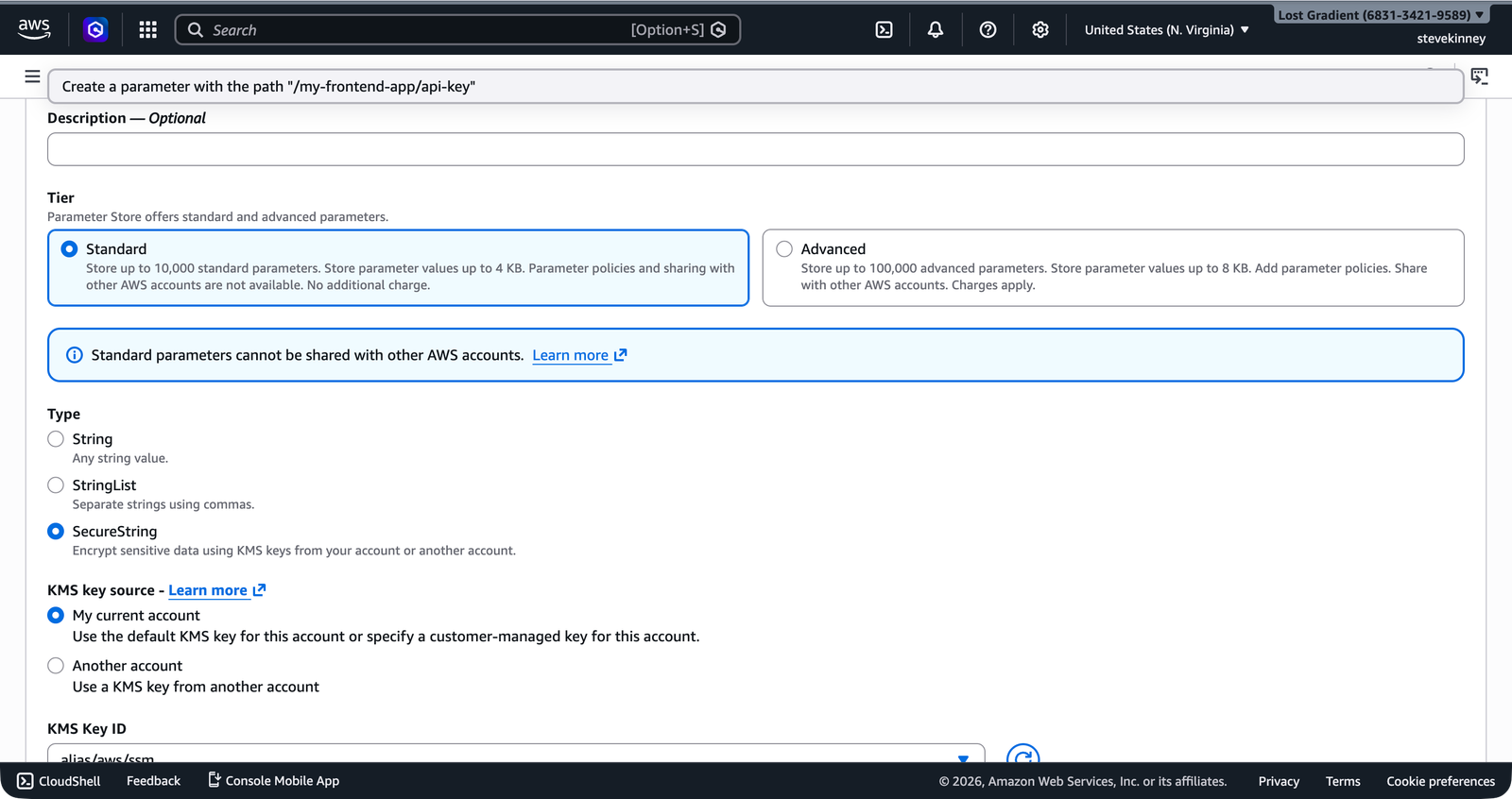Click the search bar Amazon Q icon
This screenshot has width=1512, height=799.
(x=718, y=30)
